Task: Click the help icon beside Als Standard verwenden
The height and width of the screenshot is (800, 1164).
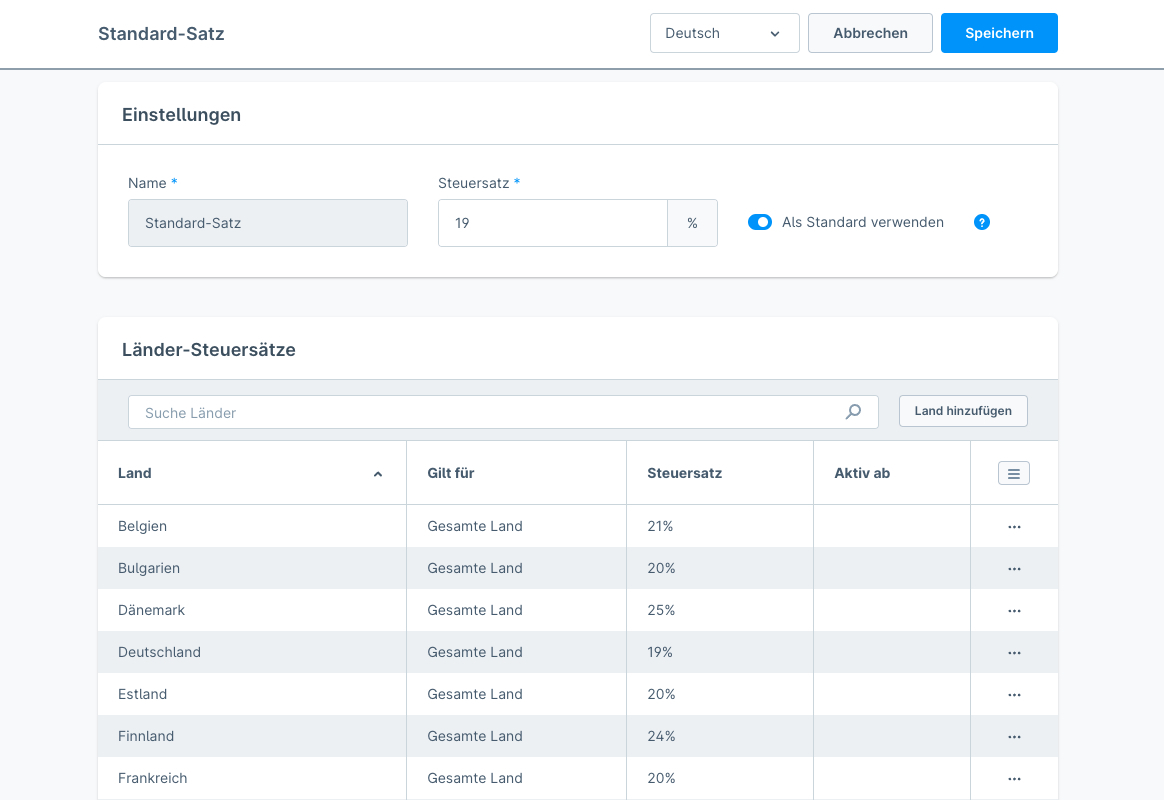Action: tap(982, 222)
